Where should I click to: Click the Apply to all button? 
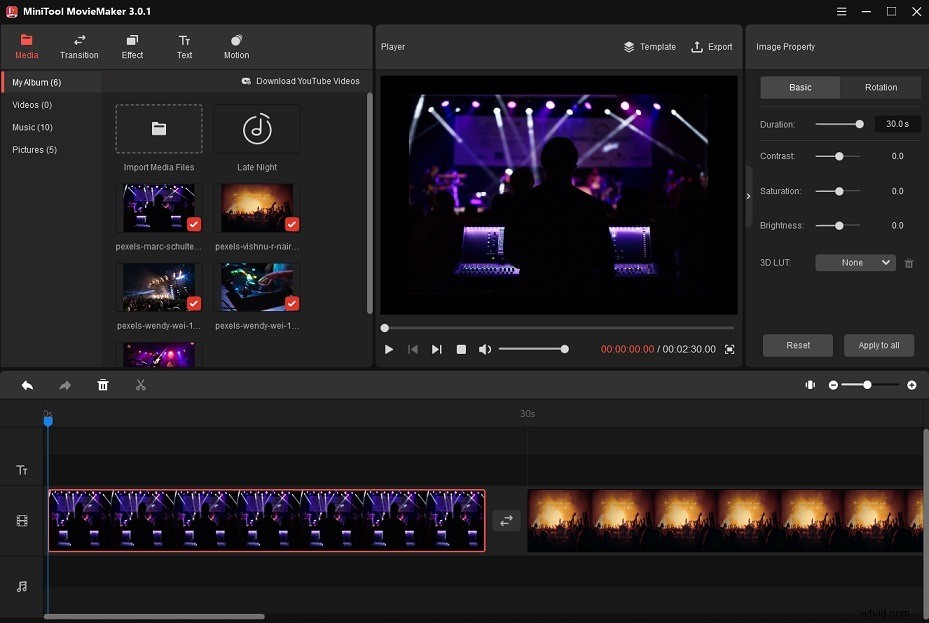tap(878, 345)
